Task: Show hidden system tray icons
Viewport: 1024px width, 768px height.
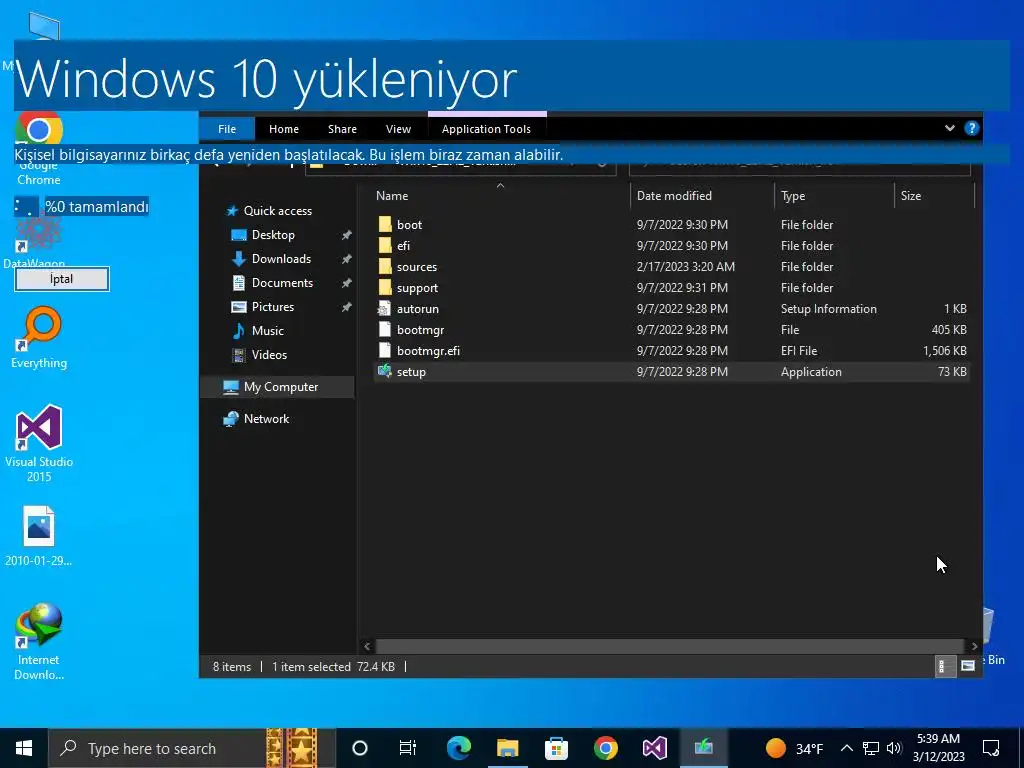Action: coord(846,748)
